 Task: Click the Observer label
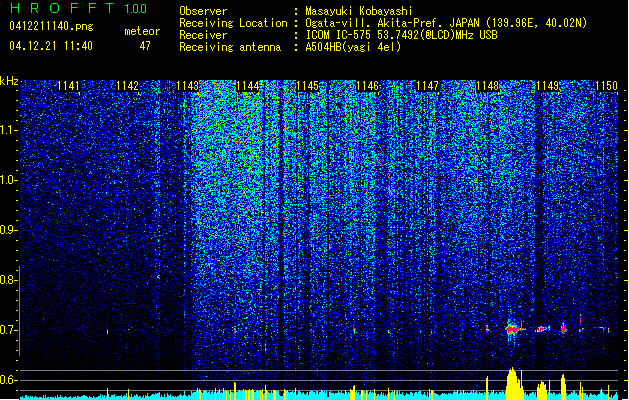203,11
